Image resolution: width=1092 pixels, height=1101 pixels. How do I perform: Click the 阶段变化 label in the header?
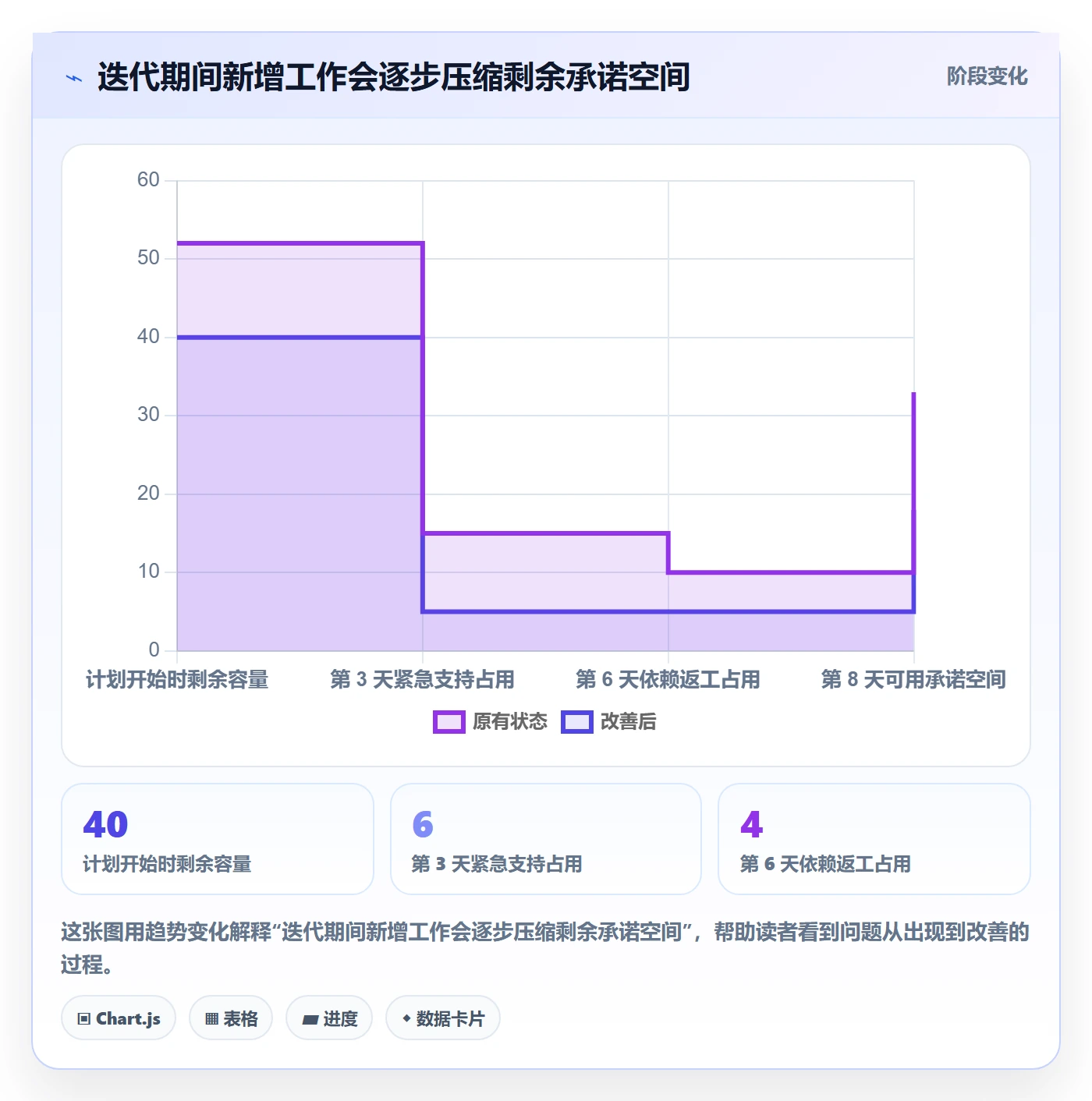pos(987,76)
